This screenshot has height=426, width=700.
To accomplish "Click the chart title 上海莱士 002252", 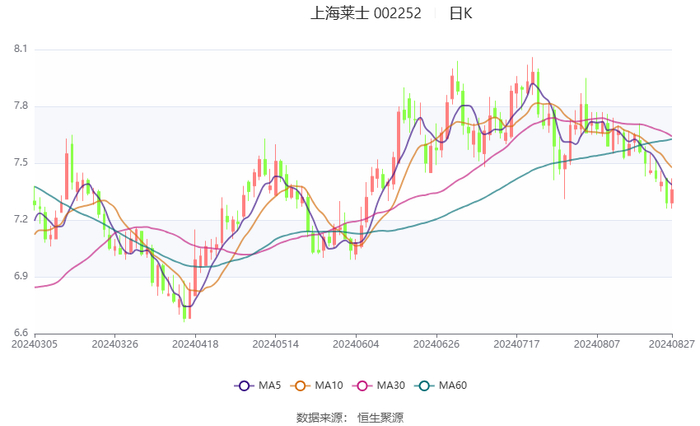I will [x=366, y=13].
